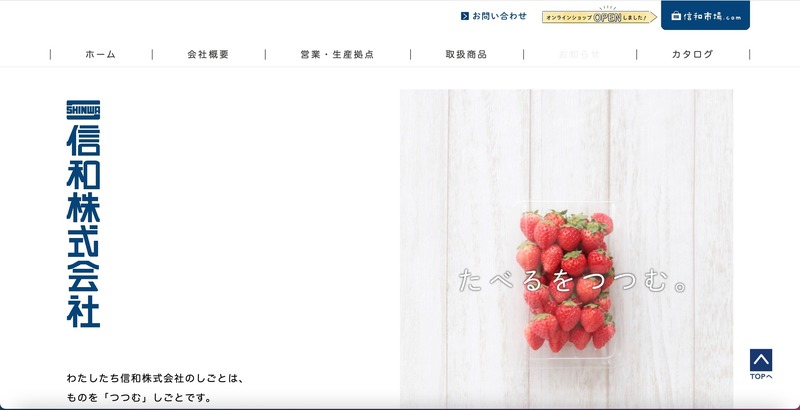800x410 pixels.
Task: Go to the ホーム menu item
Action: point(101,55)
